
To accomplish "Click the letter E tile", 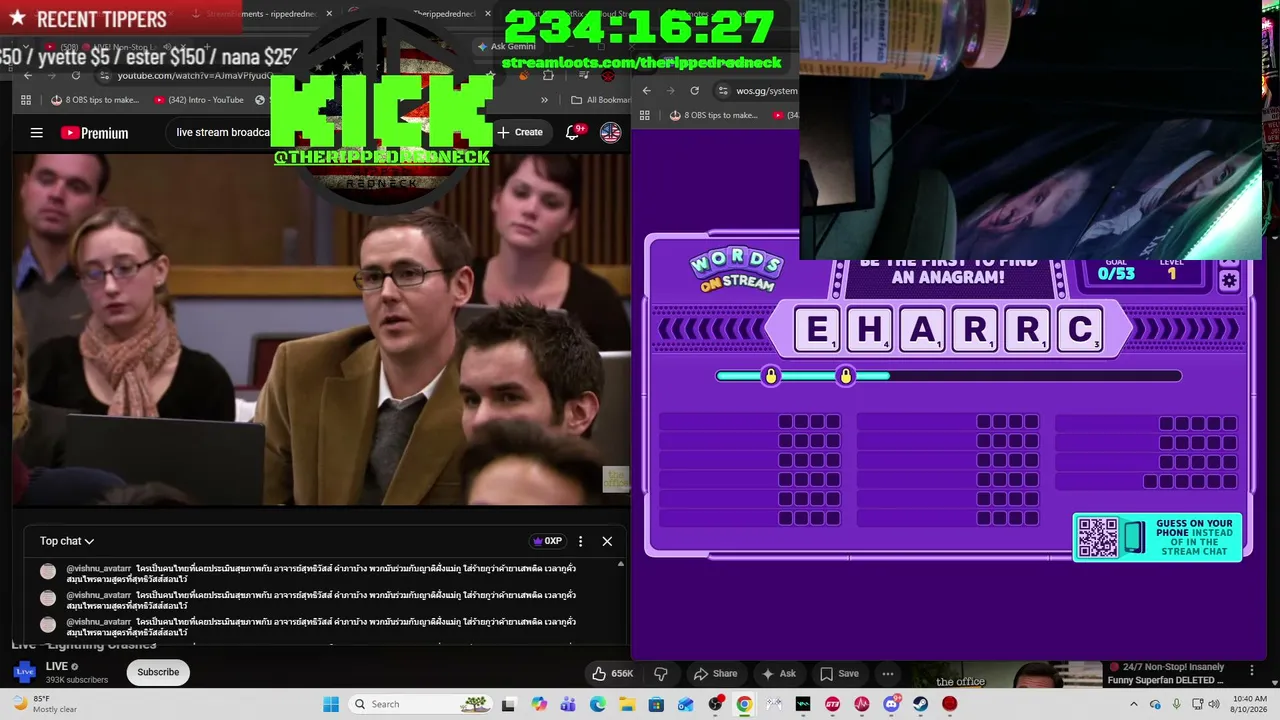I will point(817,329).
